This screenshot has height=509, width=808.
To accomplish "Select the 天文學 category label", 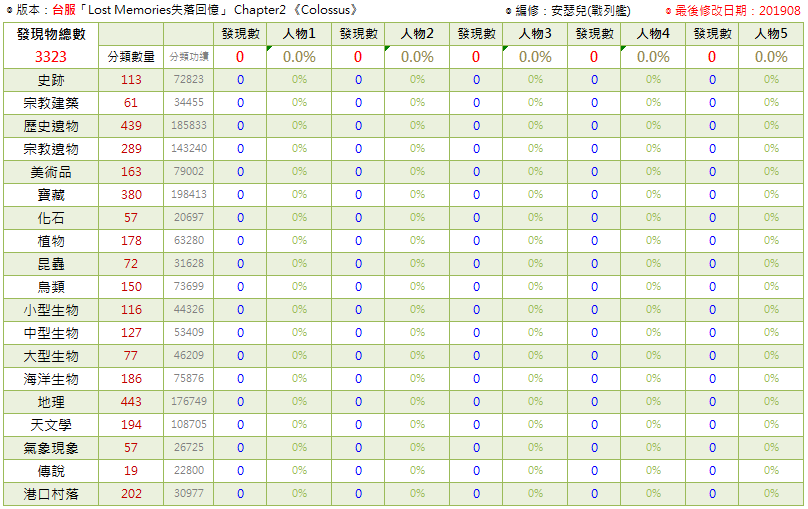I will [x=50, y=425].
